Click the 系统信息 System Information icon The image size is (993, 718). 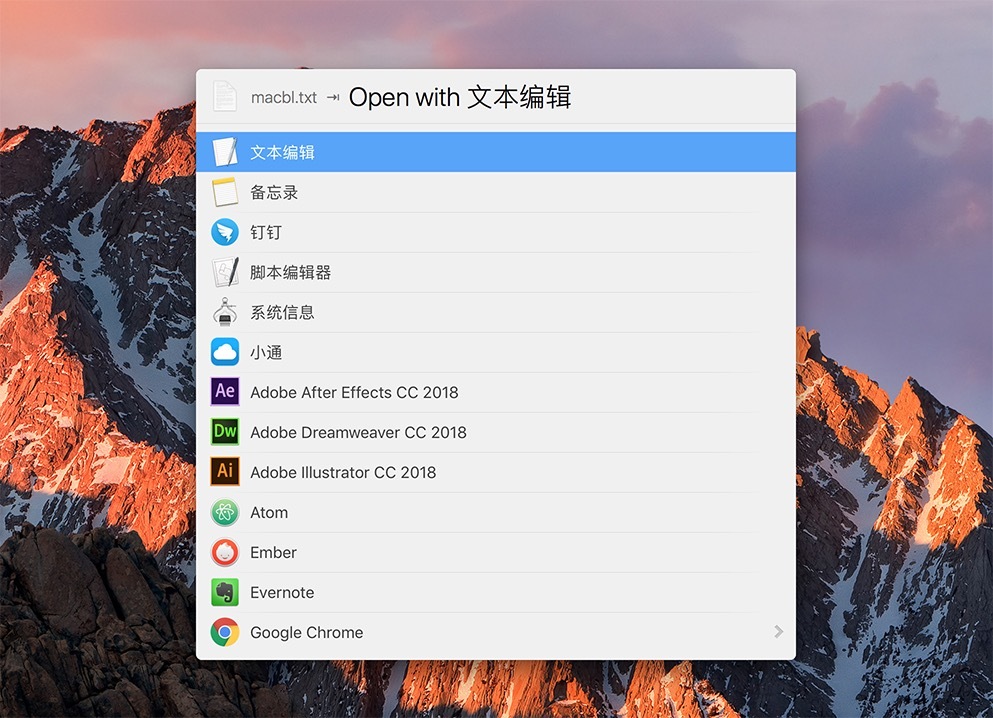click(x=225, y=312)
